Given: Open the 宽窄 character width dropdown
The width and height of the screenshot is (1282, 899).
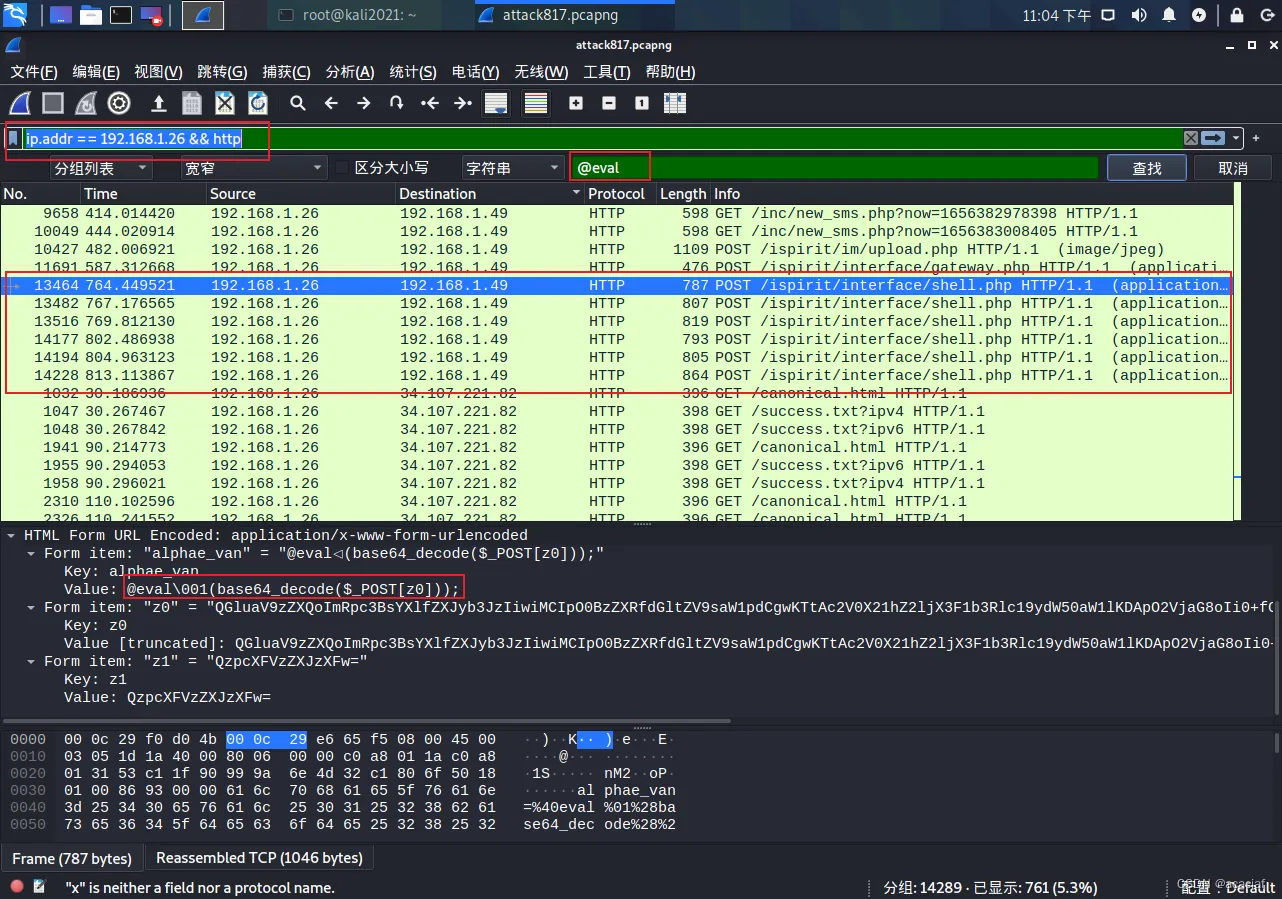Looking at the screenshot, I should tap(252, 168).
